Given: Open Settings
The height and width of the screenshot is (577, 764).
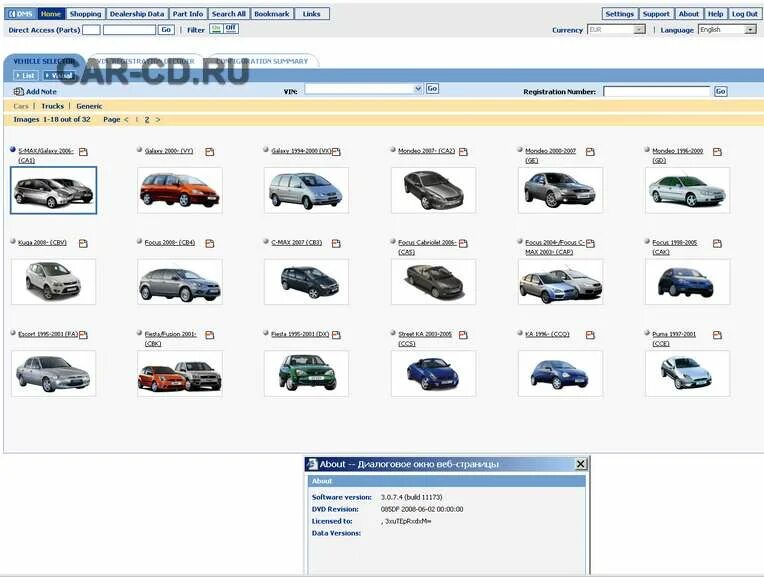Looking at the screenshot, I should [620, 14].
